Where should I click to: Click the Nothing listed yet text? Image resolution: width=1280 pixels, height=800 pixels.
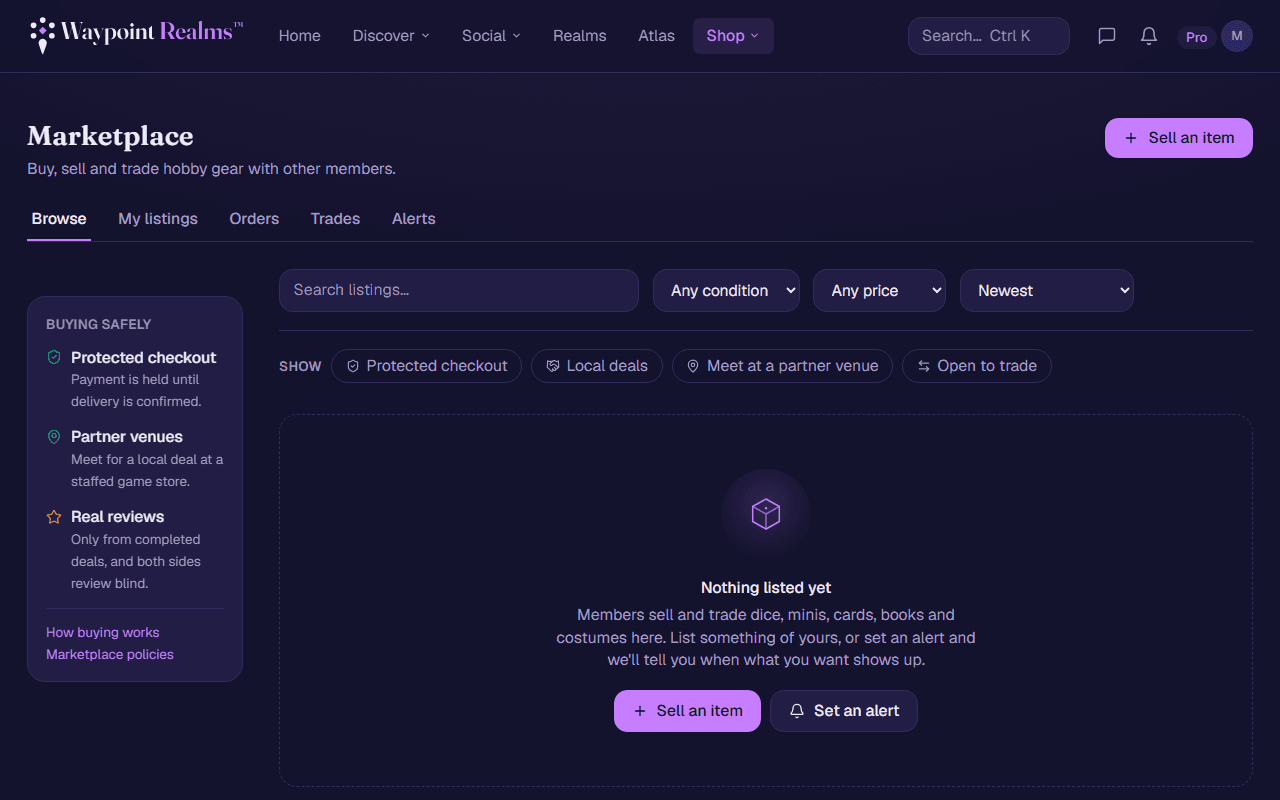(x=766, y=588)
